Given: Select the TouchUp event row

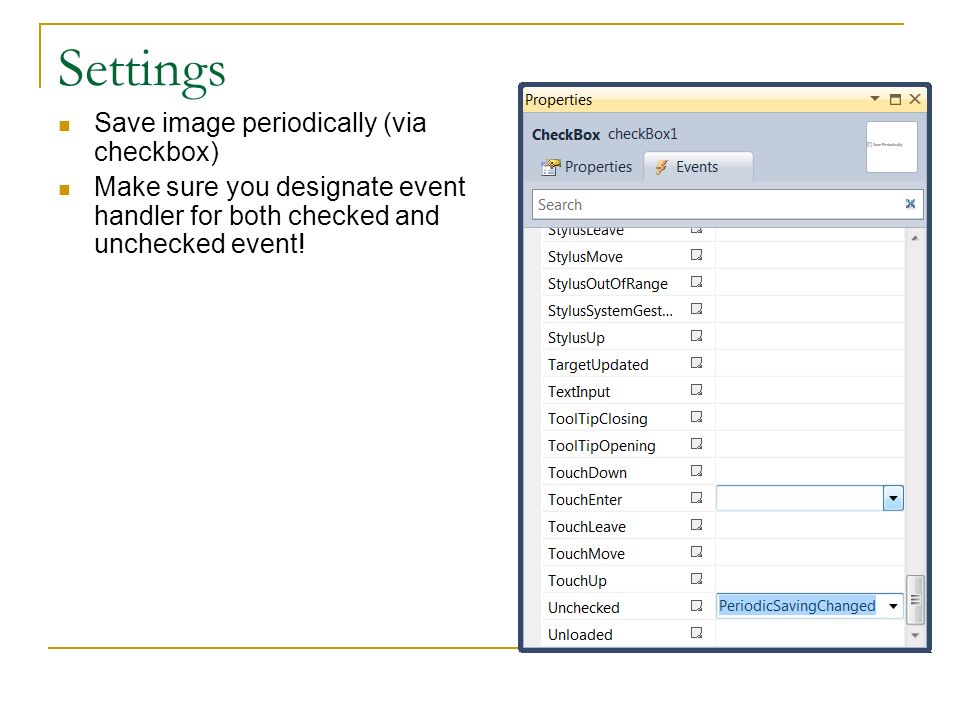Looking at the screenshot, I should click(x=722, y=580).
